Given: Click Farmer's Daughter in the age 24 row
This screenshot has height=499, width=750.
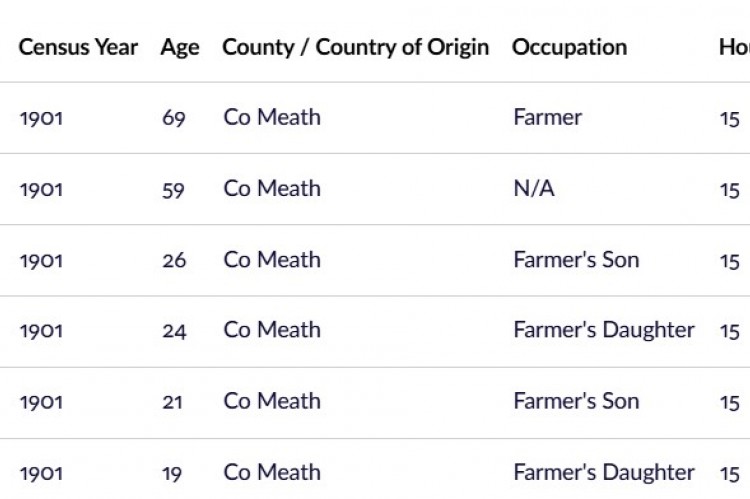Looking at the screenshot, I should [x=603, y=331].
